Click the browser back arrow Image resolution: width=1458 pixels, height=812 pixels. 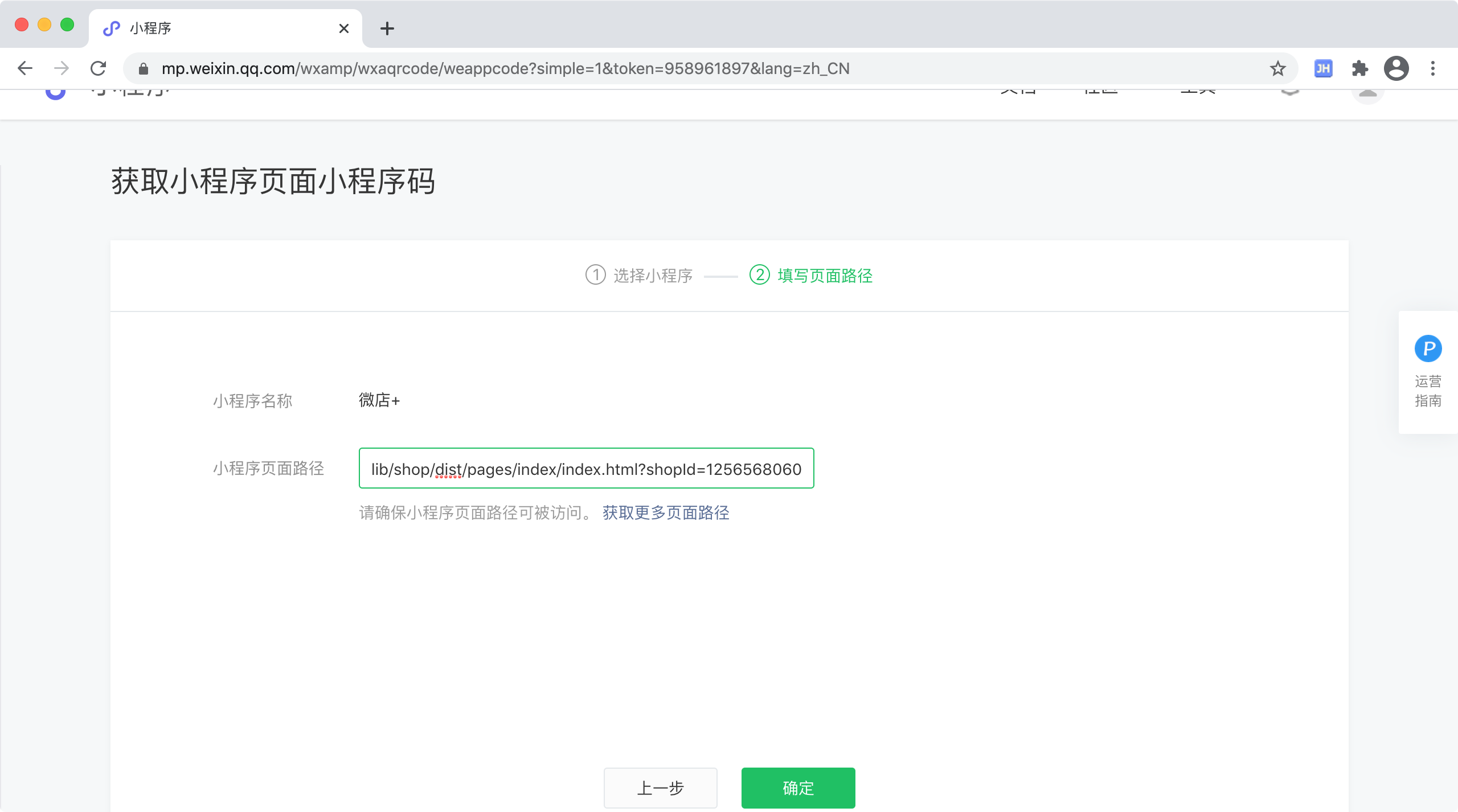tap(25, 68)
